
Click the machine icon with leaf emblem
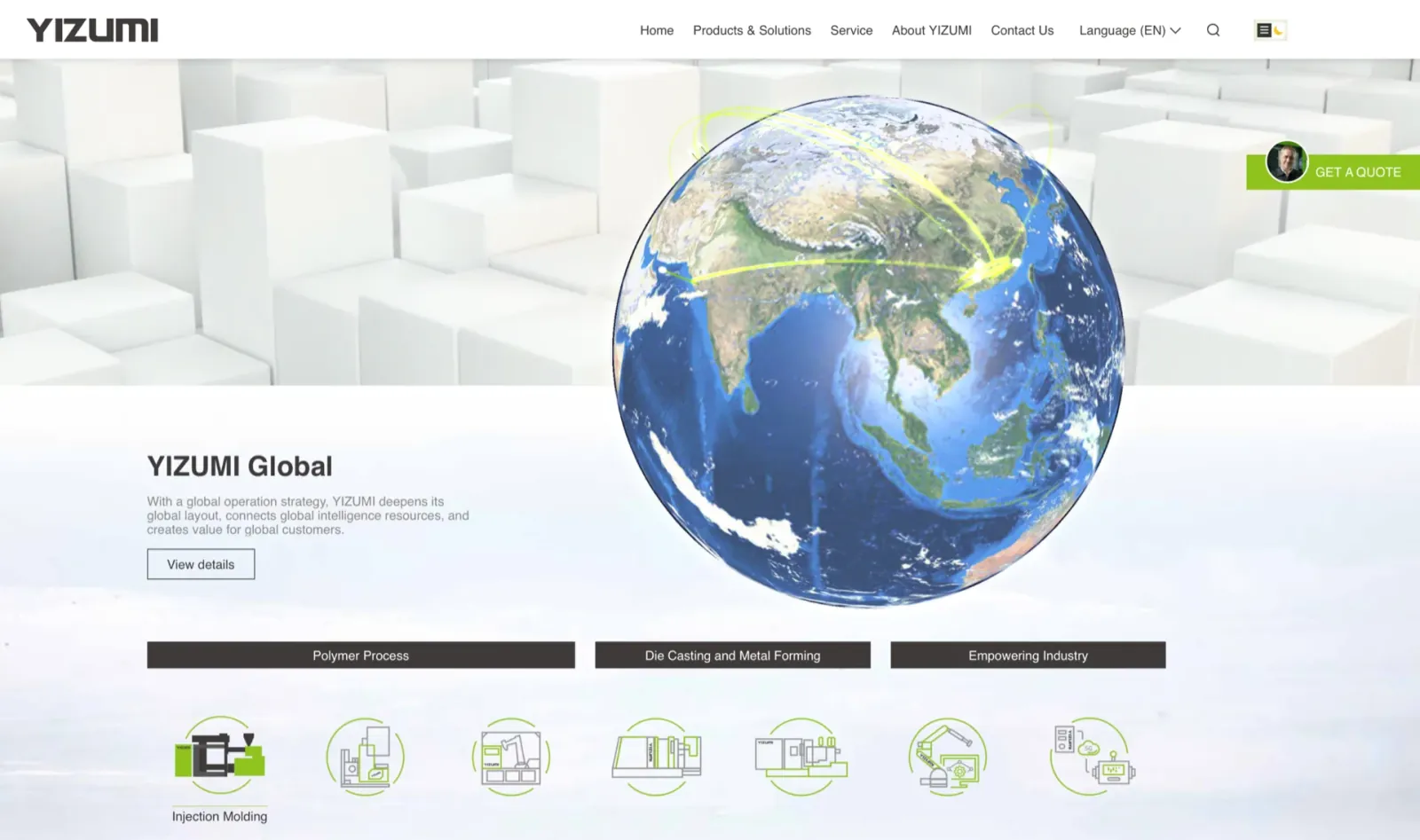(x=365, y=757)
